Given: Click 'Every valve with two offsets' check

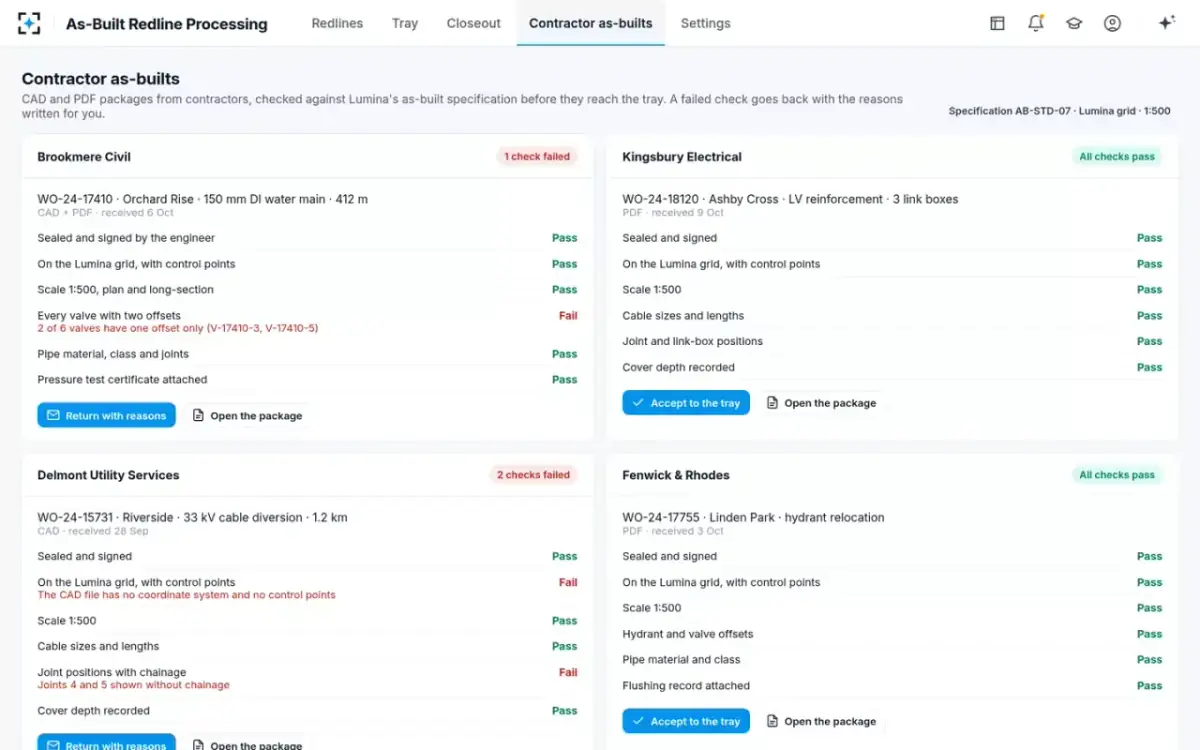Looking at the screenshot, I should (109, 315).
